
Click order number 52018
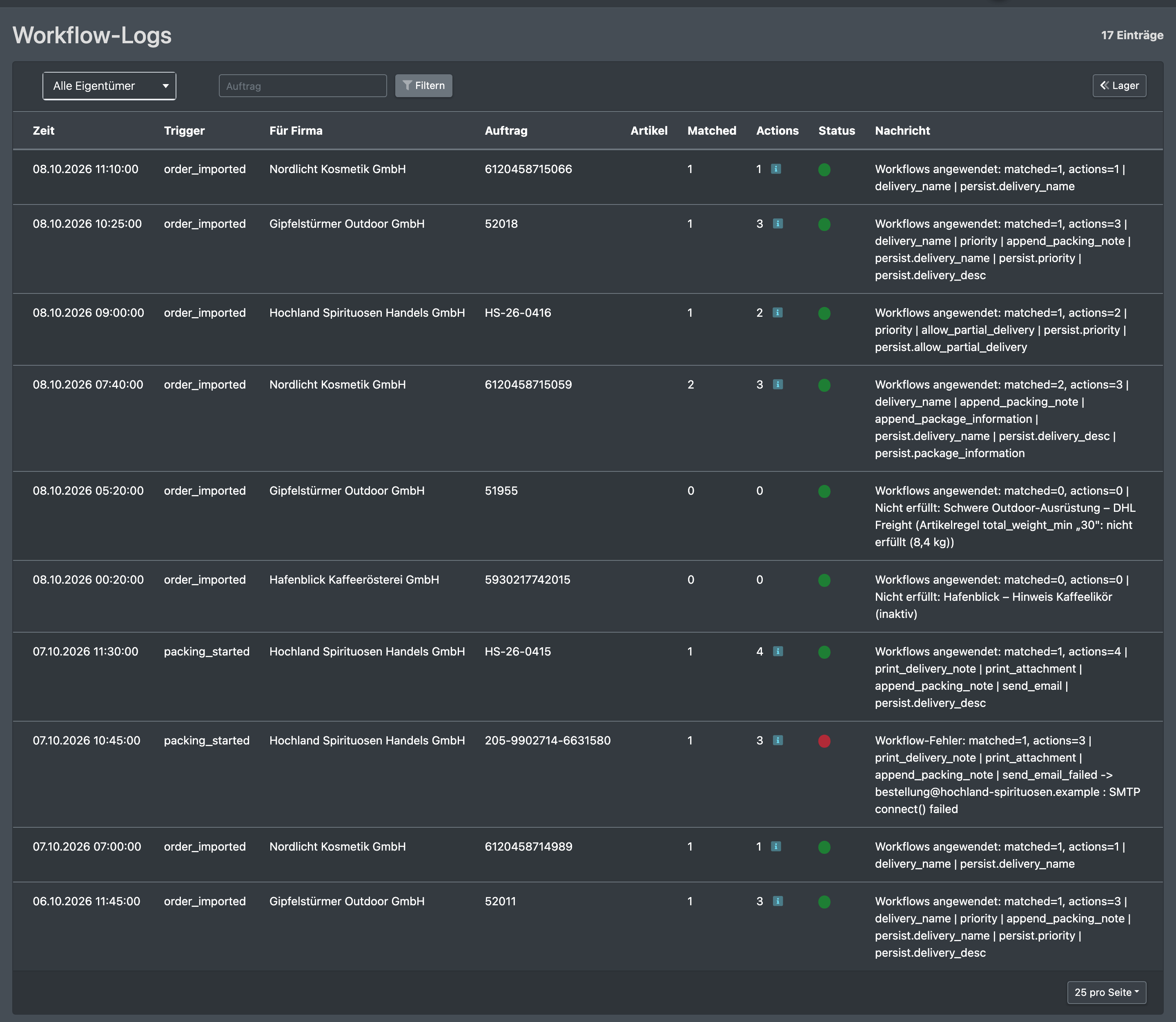501,224
